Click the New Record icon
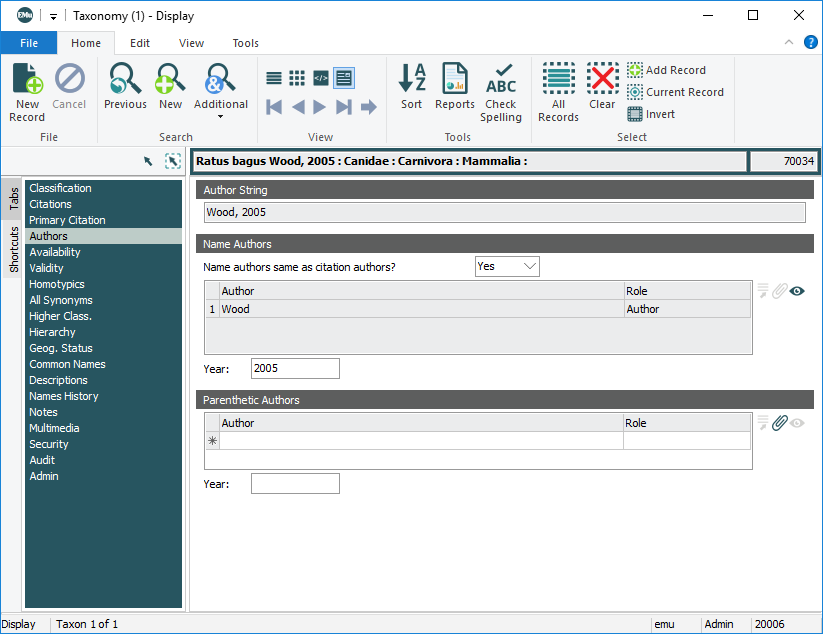 coord(27,79)
